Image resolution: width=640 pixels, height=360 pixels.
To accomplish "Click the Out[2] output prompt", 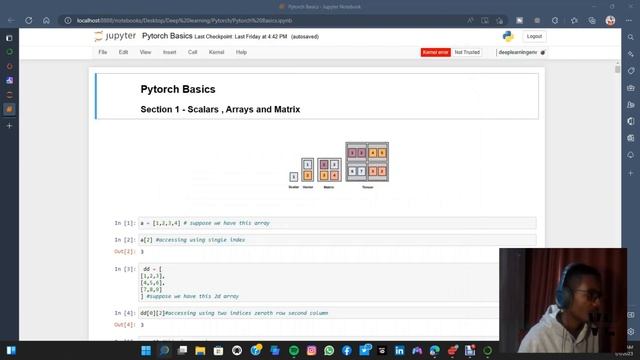I will pyautogui.click(x=124, y=251).
